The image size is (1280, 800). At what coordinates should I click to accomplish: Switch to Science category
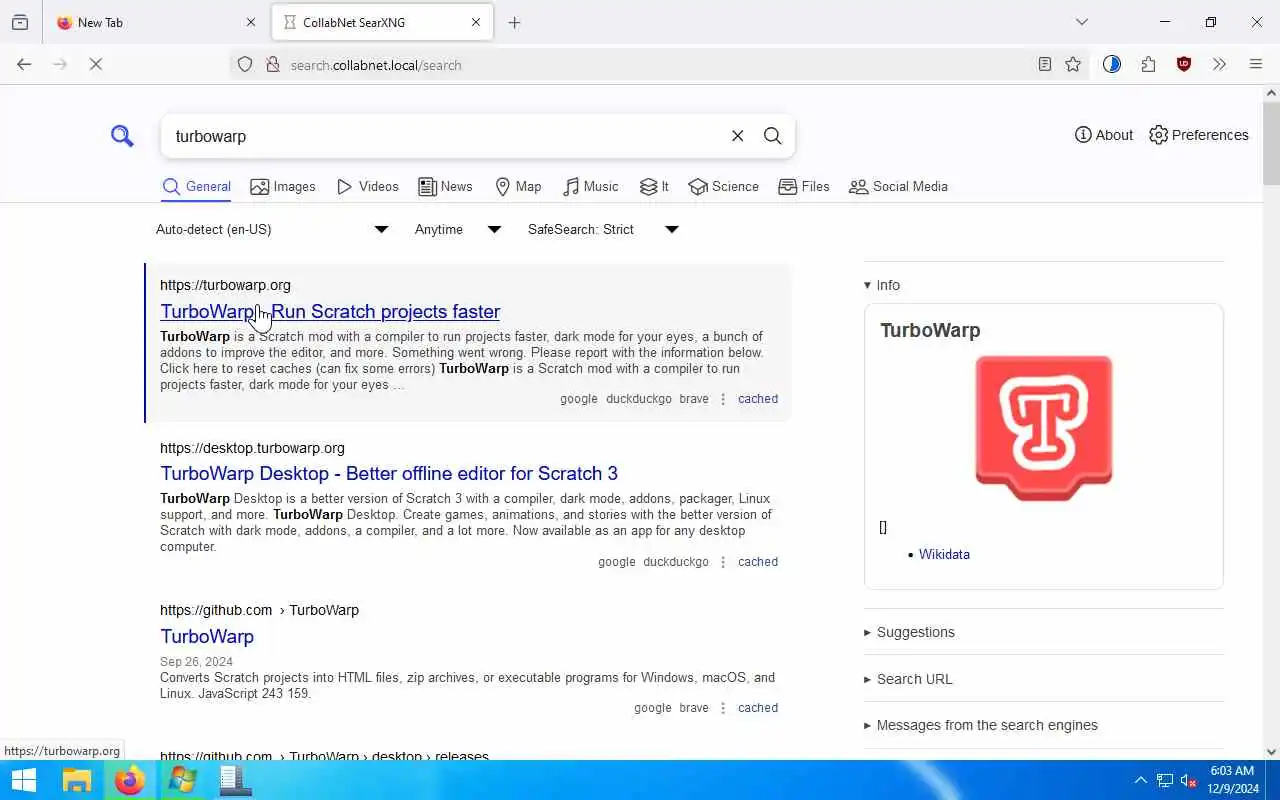[723, 187]
